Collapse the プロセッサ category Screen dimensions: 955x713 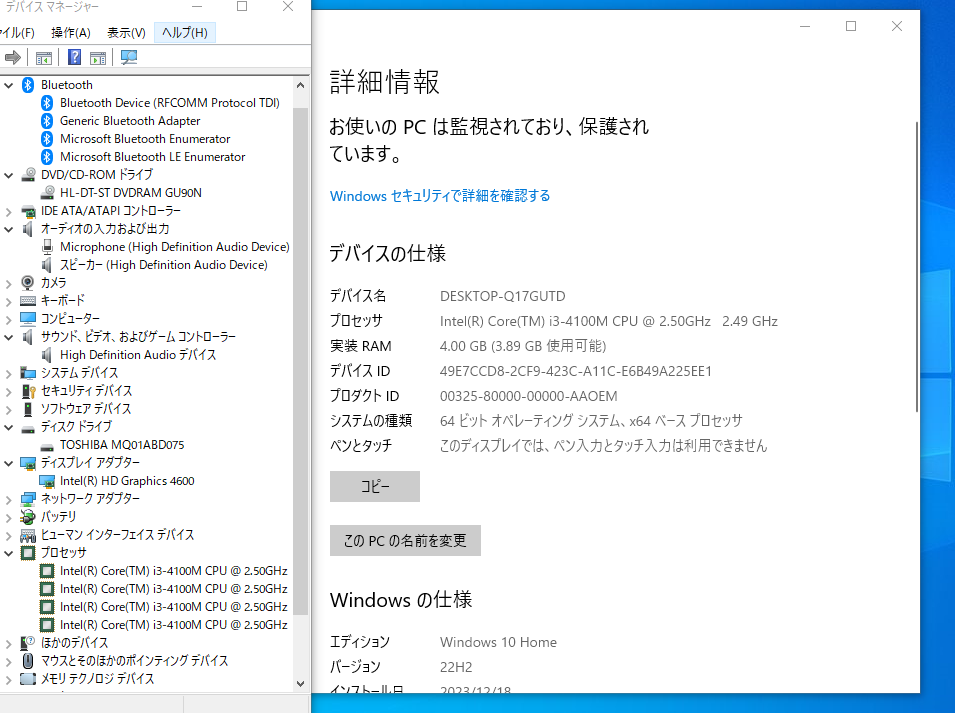click(9, 553)
